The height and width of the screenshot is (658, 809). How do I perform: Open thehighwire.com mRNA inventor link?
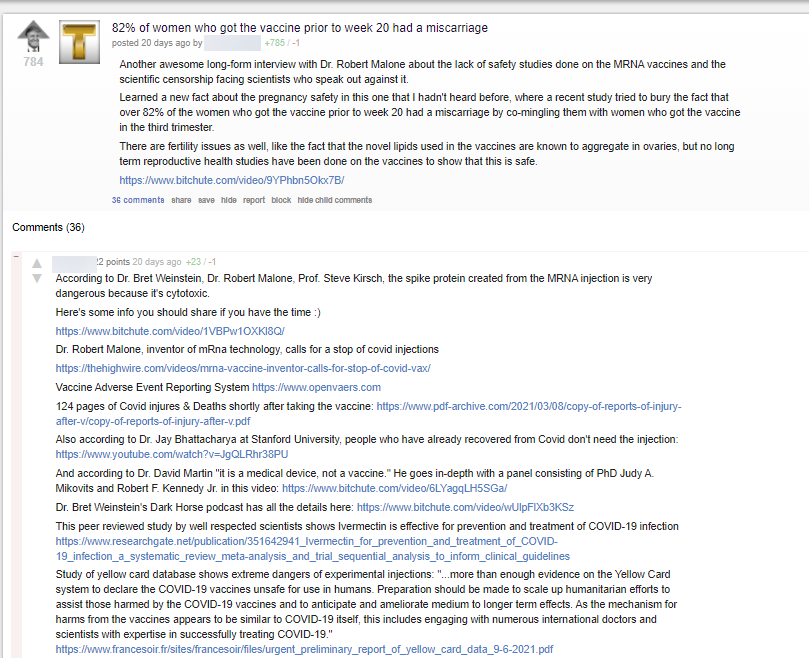click(243, 368)
